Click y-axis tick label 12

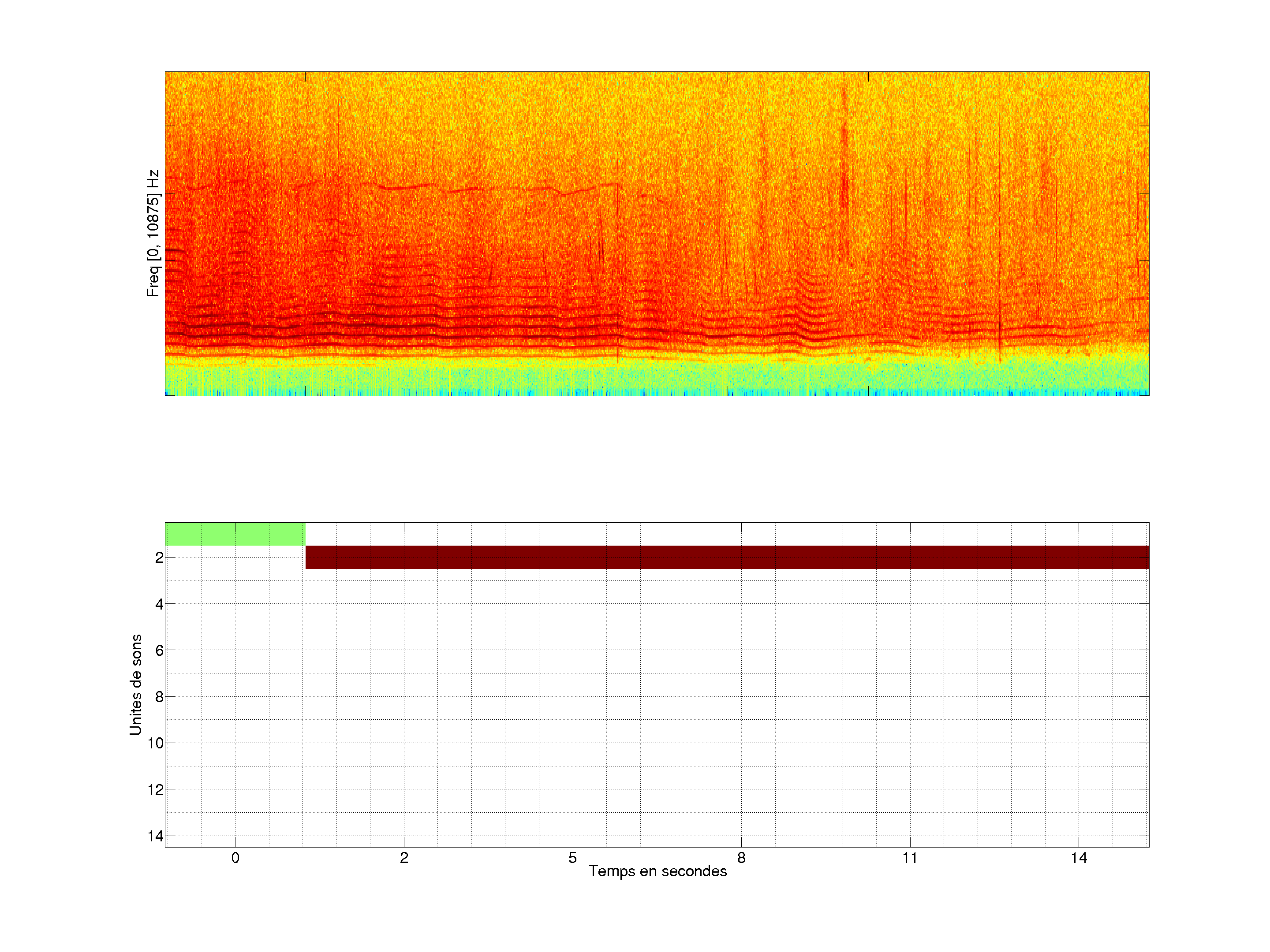(x=156, y=790)
